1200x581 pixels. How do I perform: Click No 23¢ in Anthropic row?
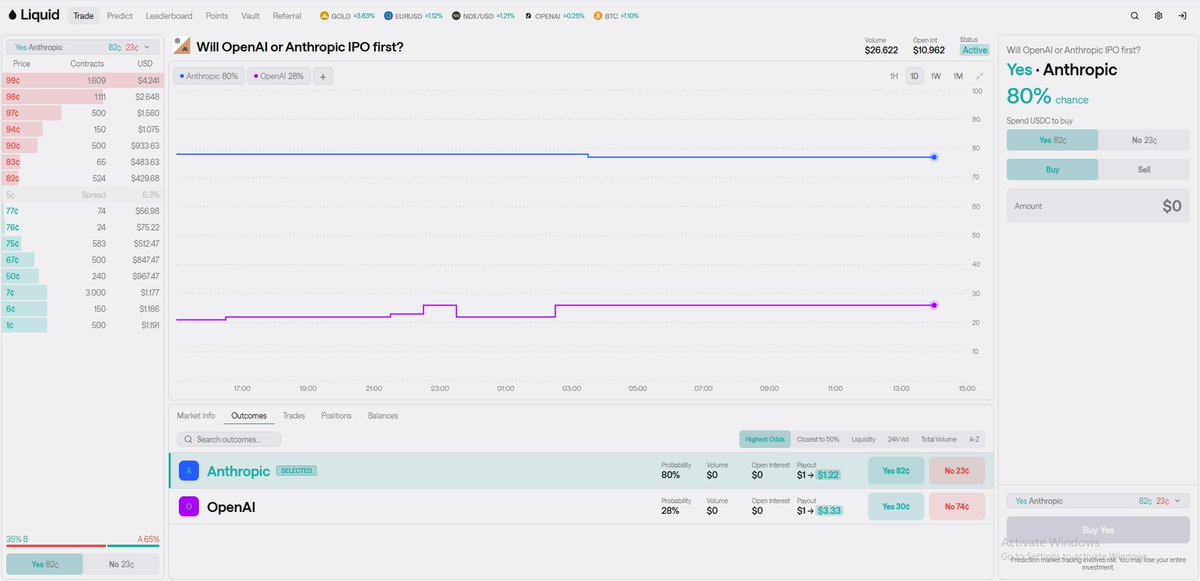[x=956, y=471]
